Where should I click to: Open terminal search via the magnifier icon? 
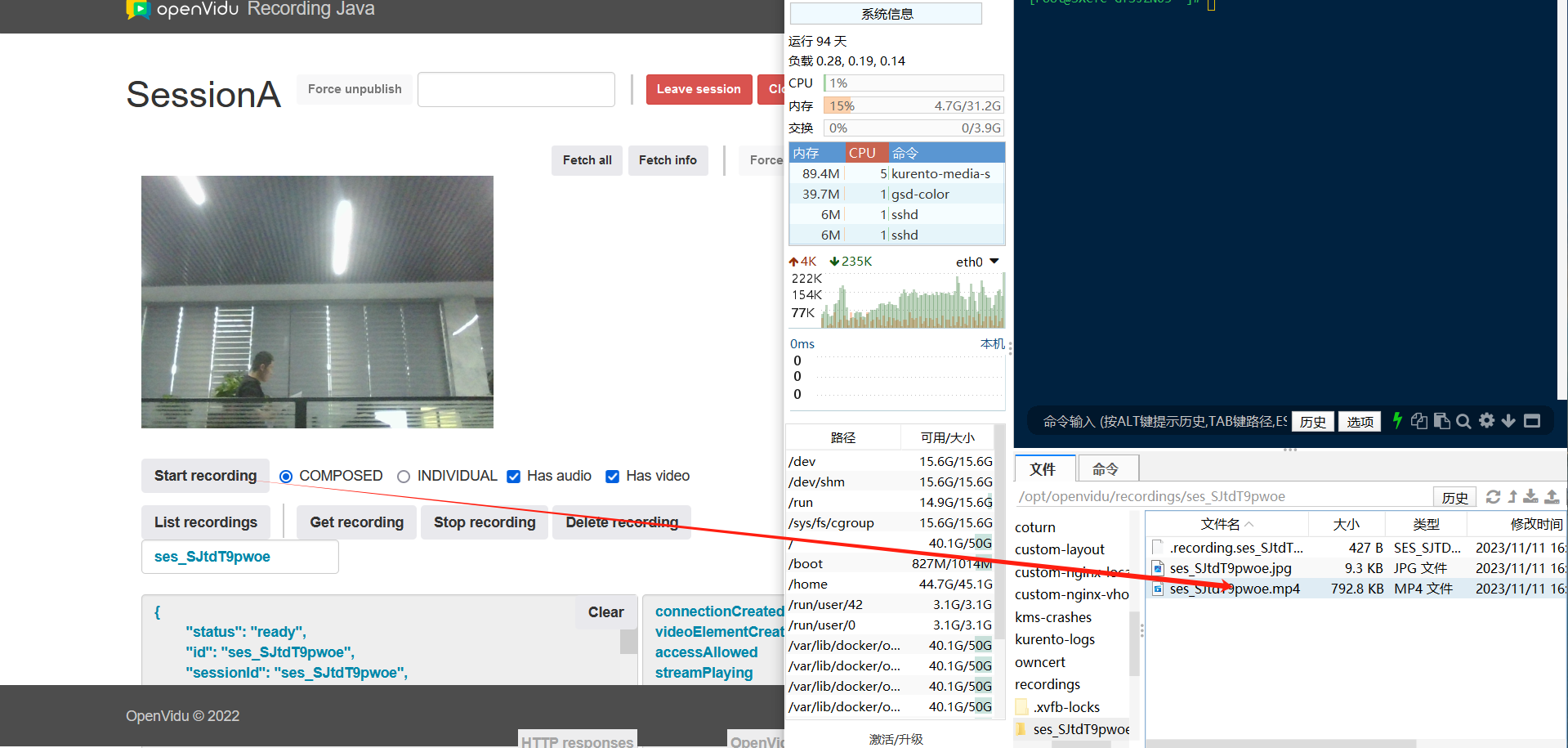(1463, 421)
